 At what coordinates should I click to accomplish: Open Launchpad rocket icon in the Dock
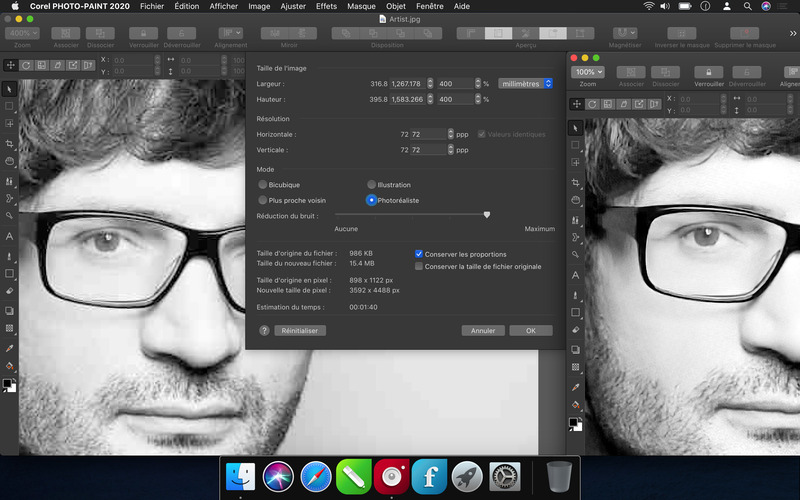click(x=467, y=477)
